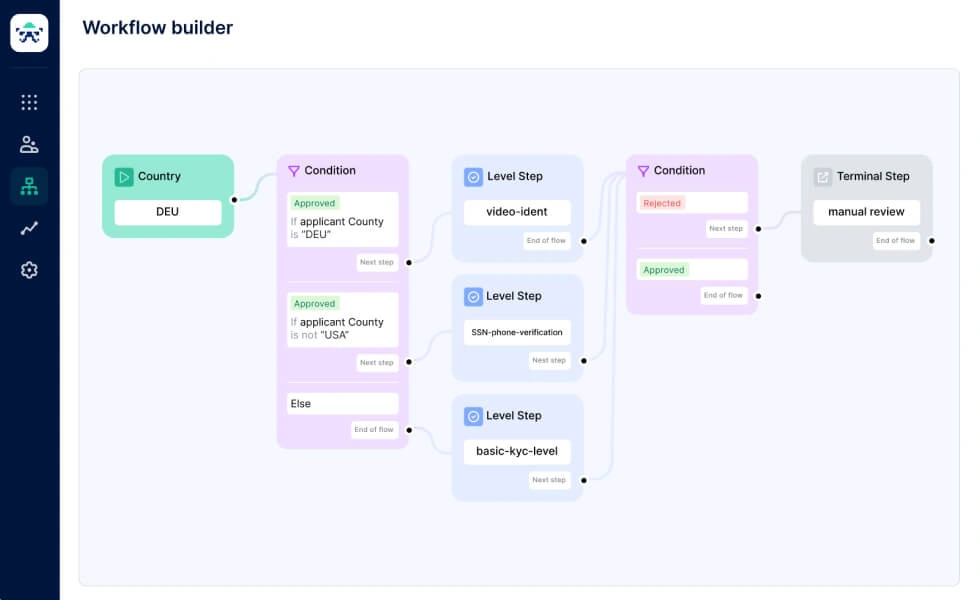The image size is (980, 600).
Task: Click the Terminal Step End of flow connector dot
Action: point(932,240)
